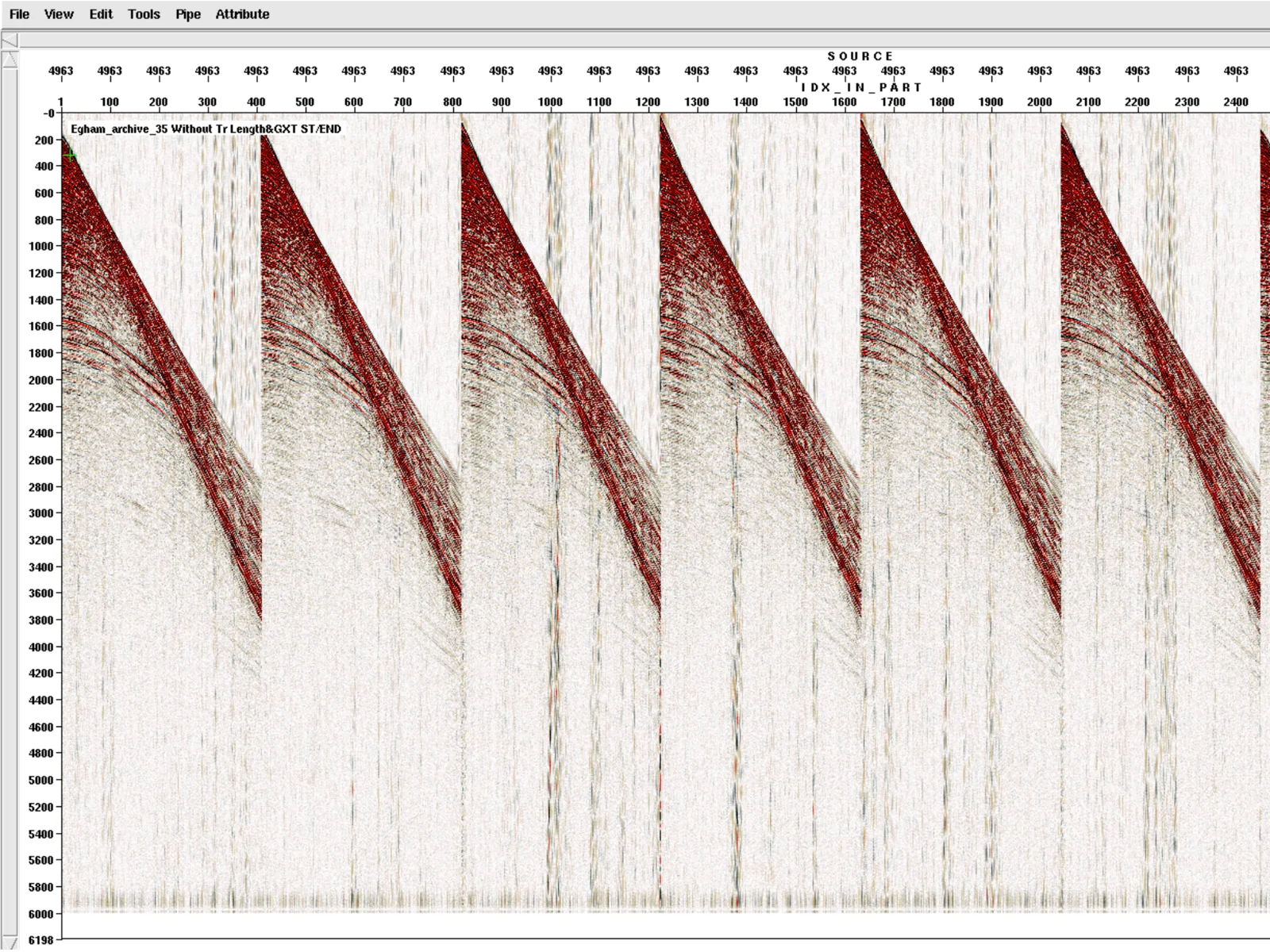Click time axis label 1000
The height and width of the screenshot is (952, 1270).
(x=40, y=246)
